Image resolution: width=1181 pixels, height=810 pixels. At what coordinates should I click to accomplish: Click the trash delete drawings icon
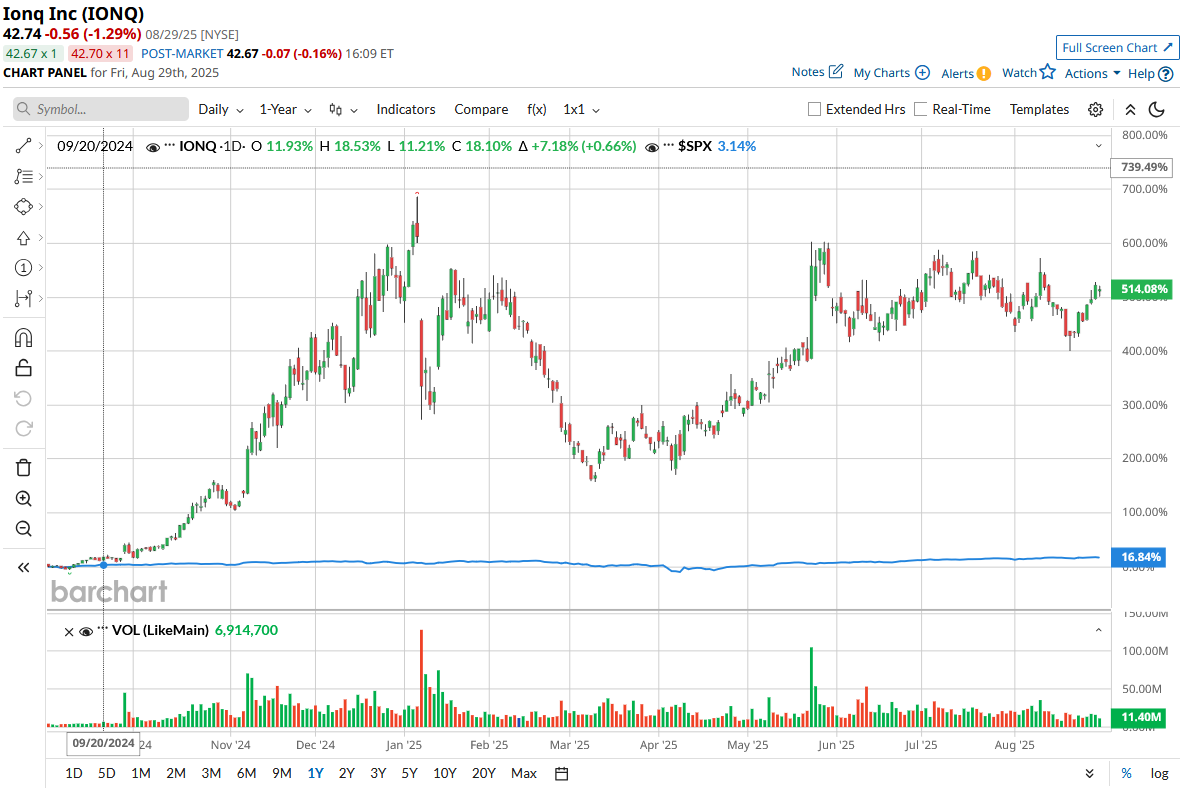(23, 467)
